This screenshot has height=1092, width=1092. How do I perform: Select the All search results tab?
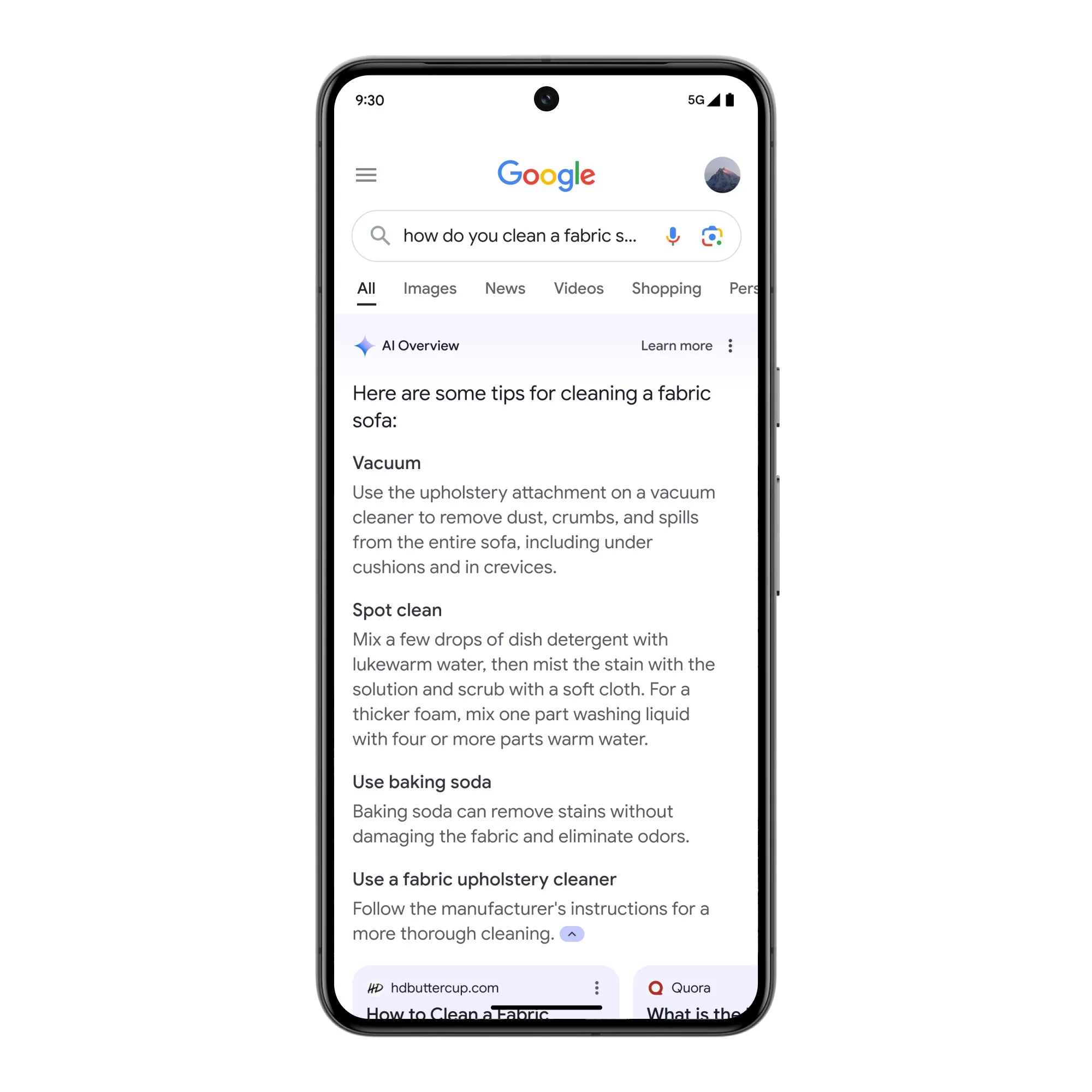point(366,288)
